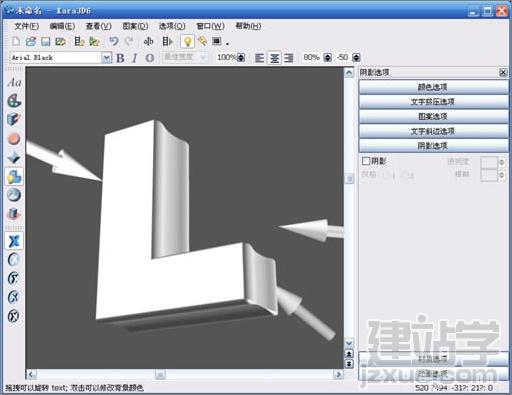Open the 文件(F) menu
The width and height of the screenshot is (512, 395).
[27, 26]
